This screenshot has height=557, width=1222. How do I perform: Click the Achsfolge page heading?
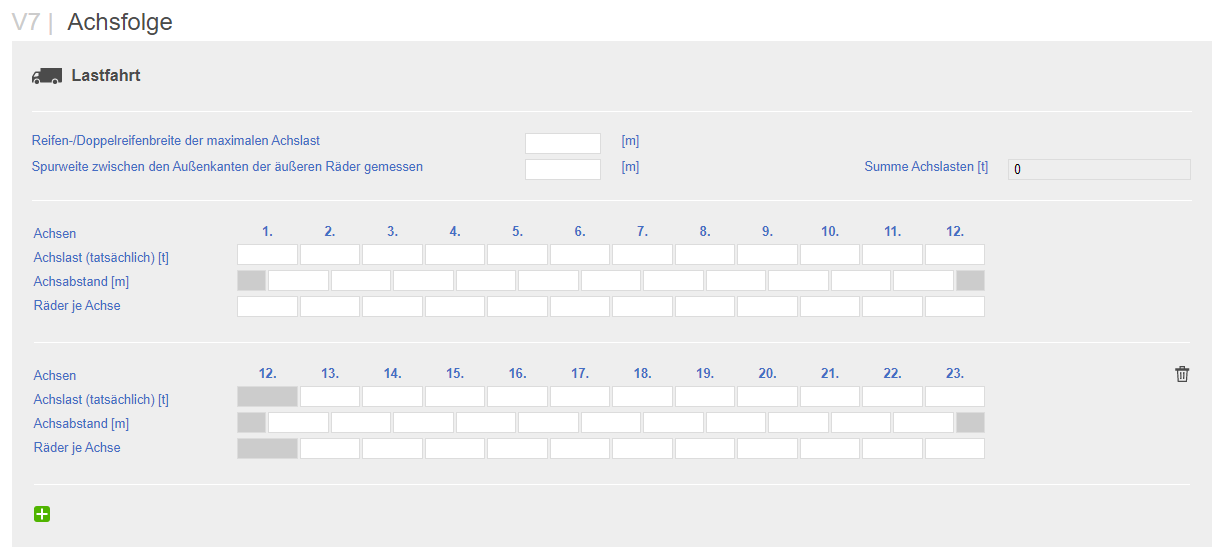120,21
